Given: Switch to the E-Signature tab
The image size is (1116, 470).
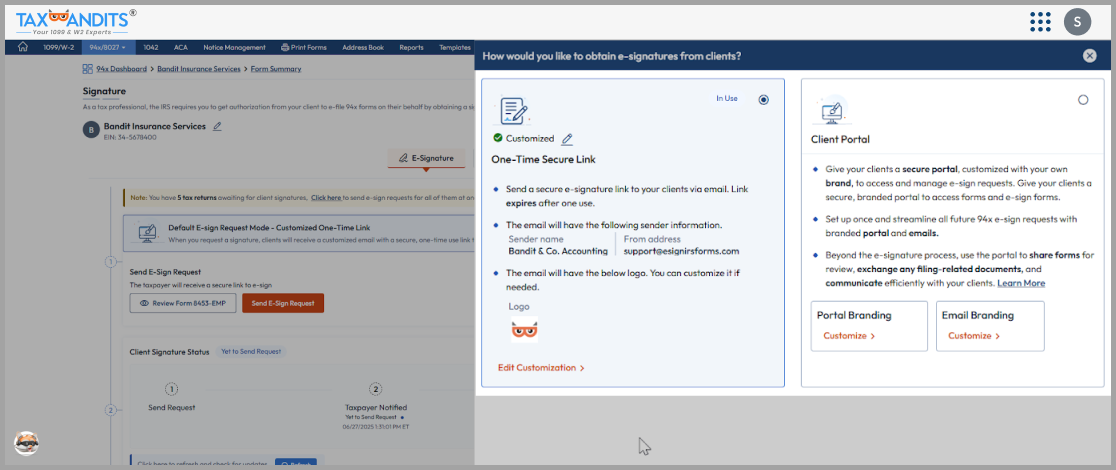Looking at the screenshot, I should tap(426, 158).
